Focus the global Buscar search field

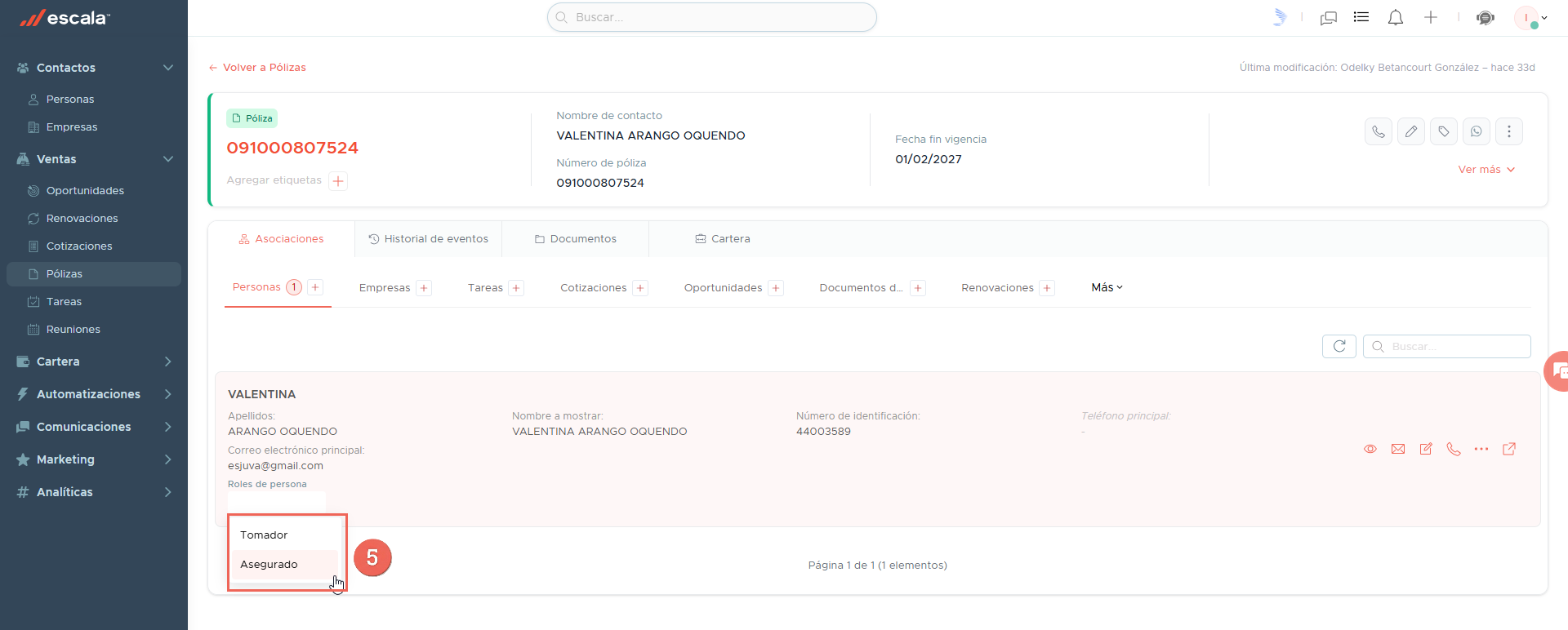[712, 17]
